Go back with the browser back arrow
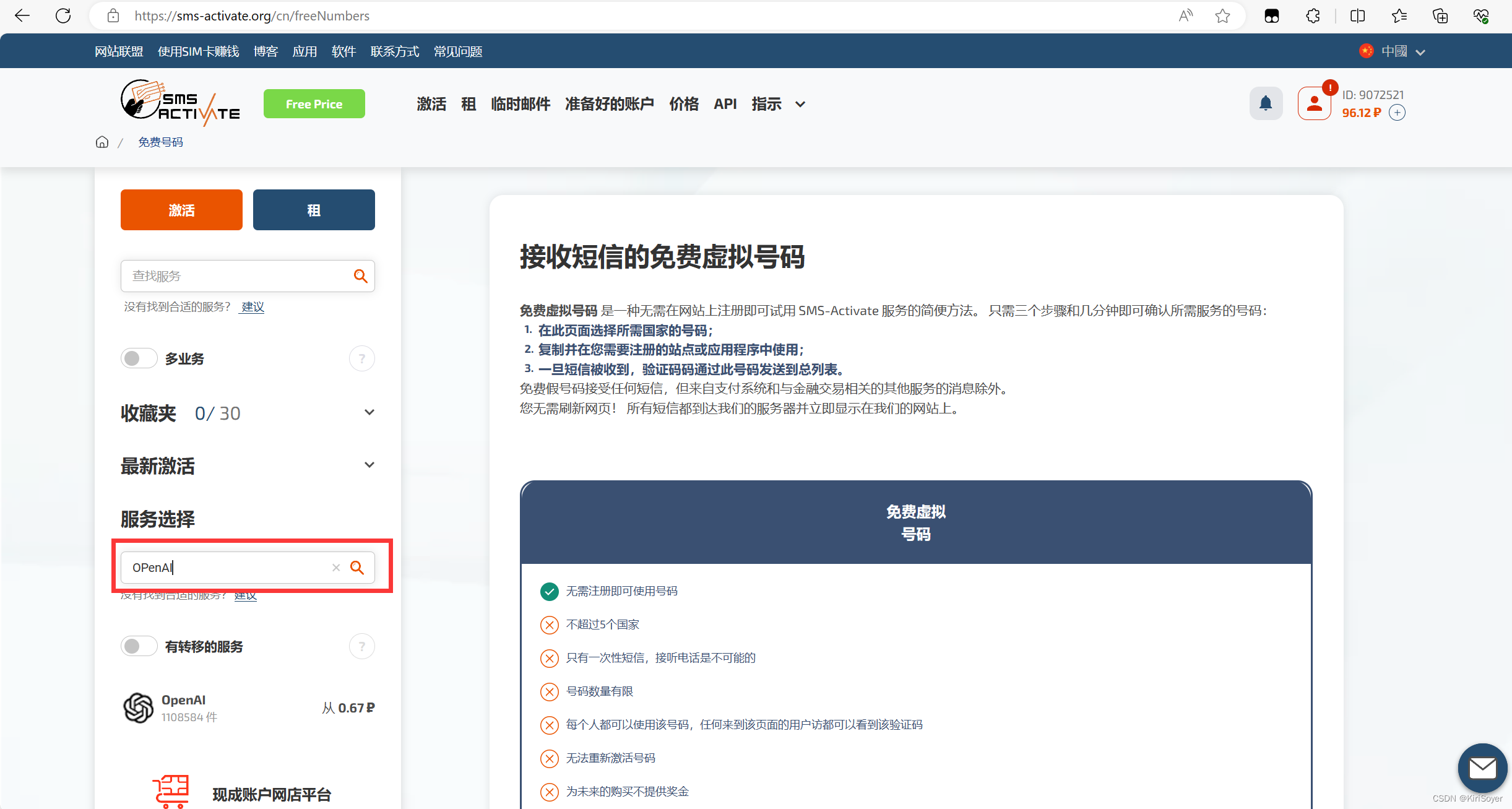Image resolution: width=1512 pixels, height=809 pixels. point(22,15)
